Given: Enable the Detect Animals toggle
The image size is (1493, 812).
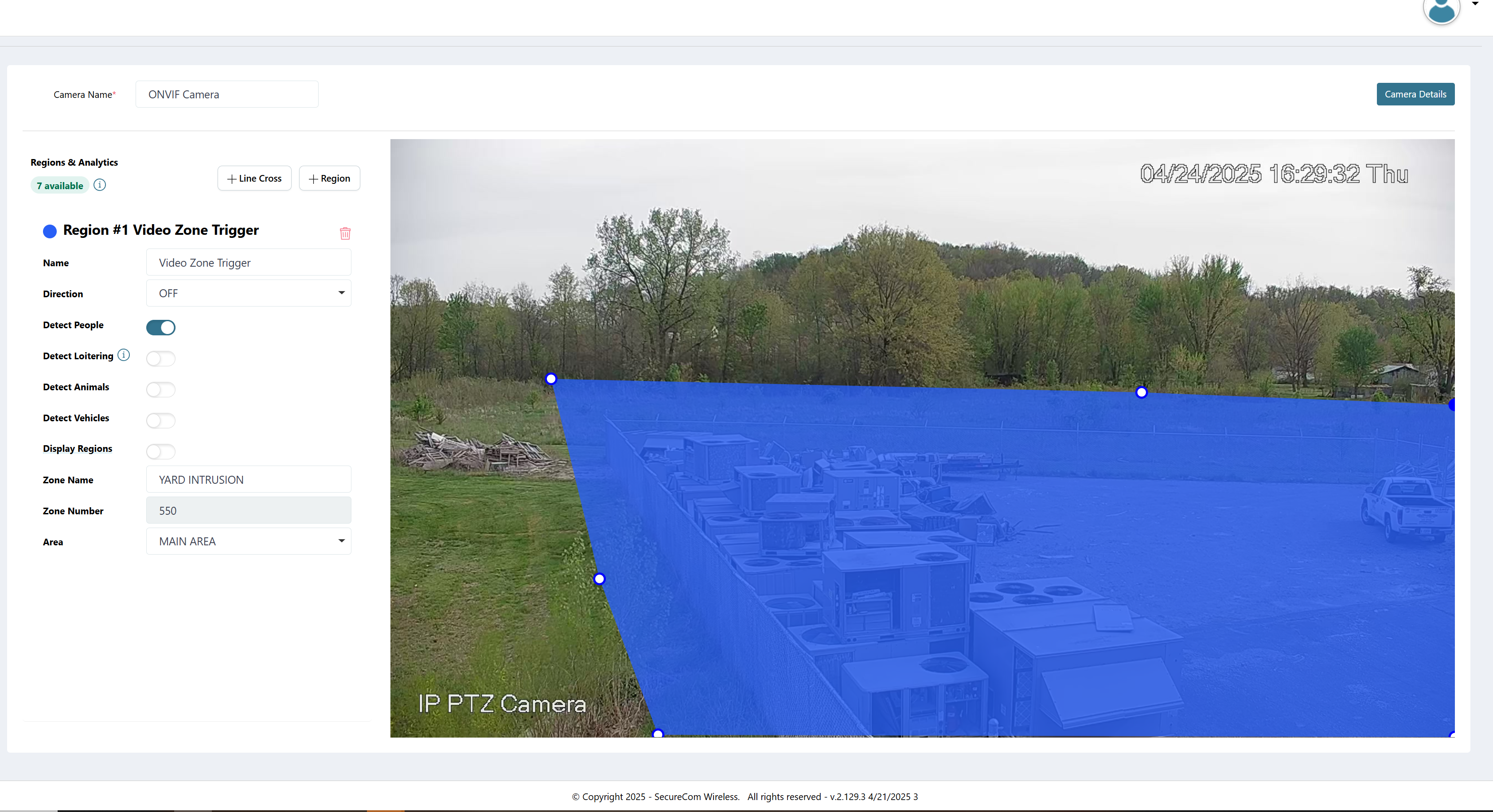Looking at the screenshot, I should [160, 389].
